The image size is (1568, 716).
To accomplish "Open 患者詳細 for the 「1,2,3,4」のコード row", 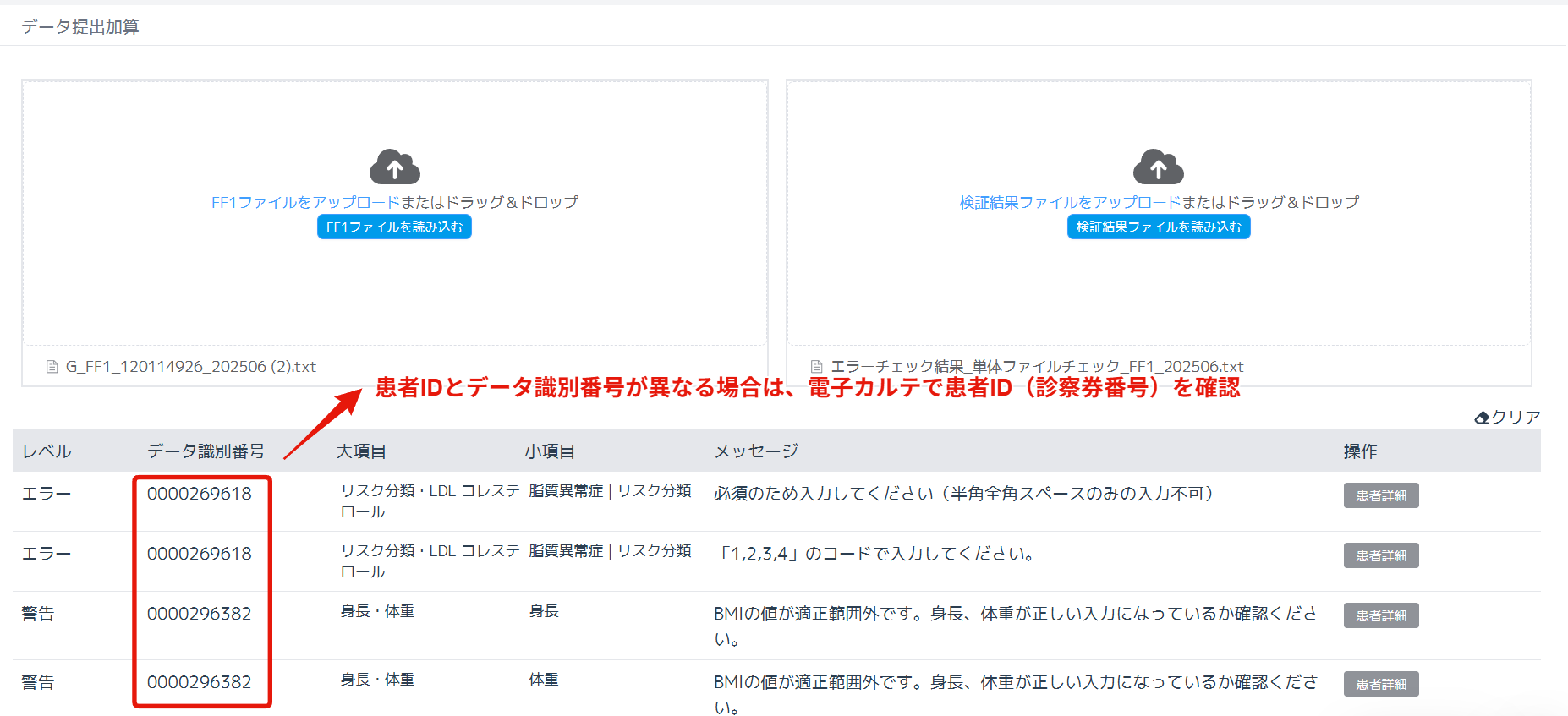I will coord(1381,555).
